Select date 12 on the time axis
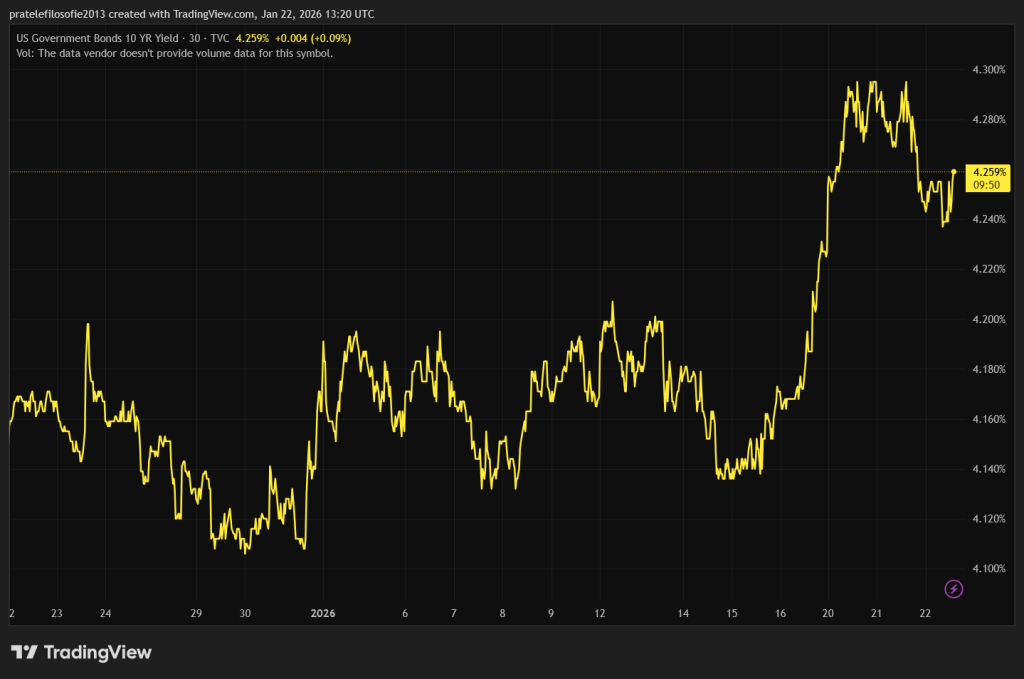This screenshot has width=1024, height=679. click(x=599, y=613)
